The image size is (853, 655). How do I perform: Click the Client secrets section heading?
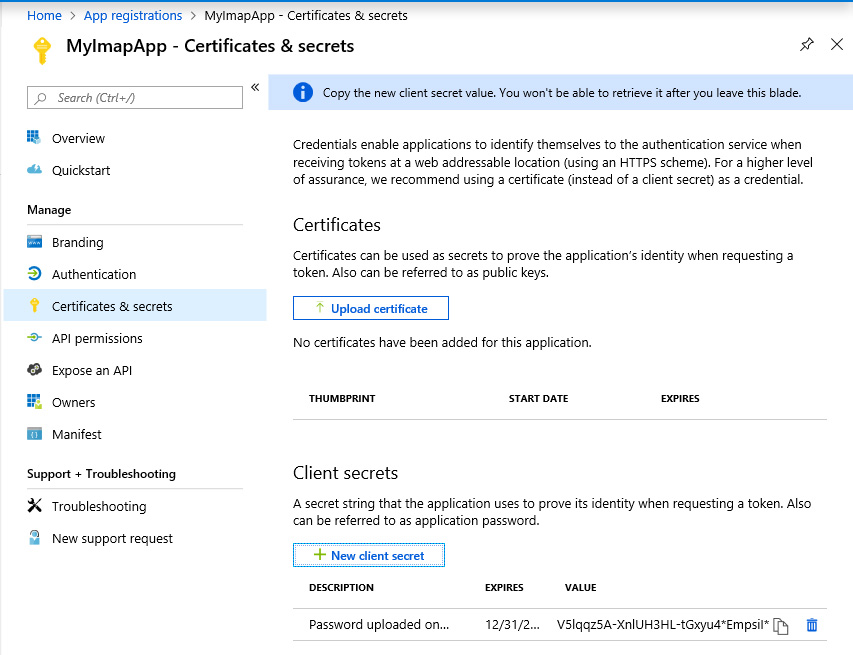pyautogui.click(x=345, y=473)
